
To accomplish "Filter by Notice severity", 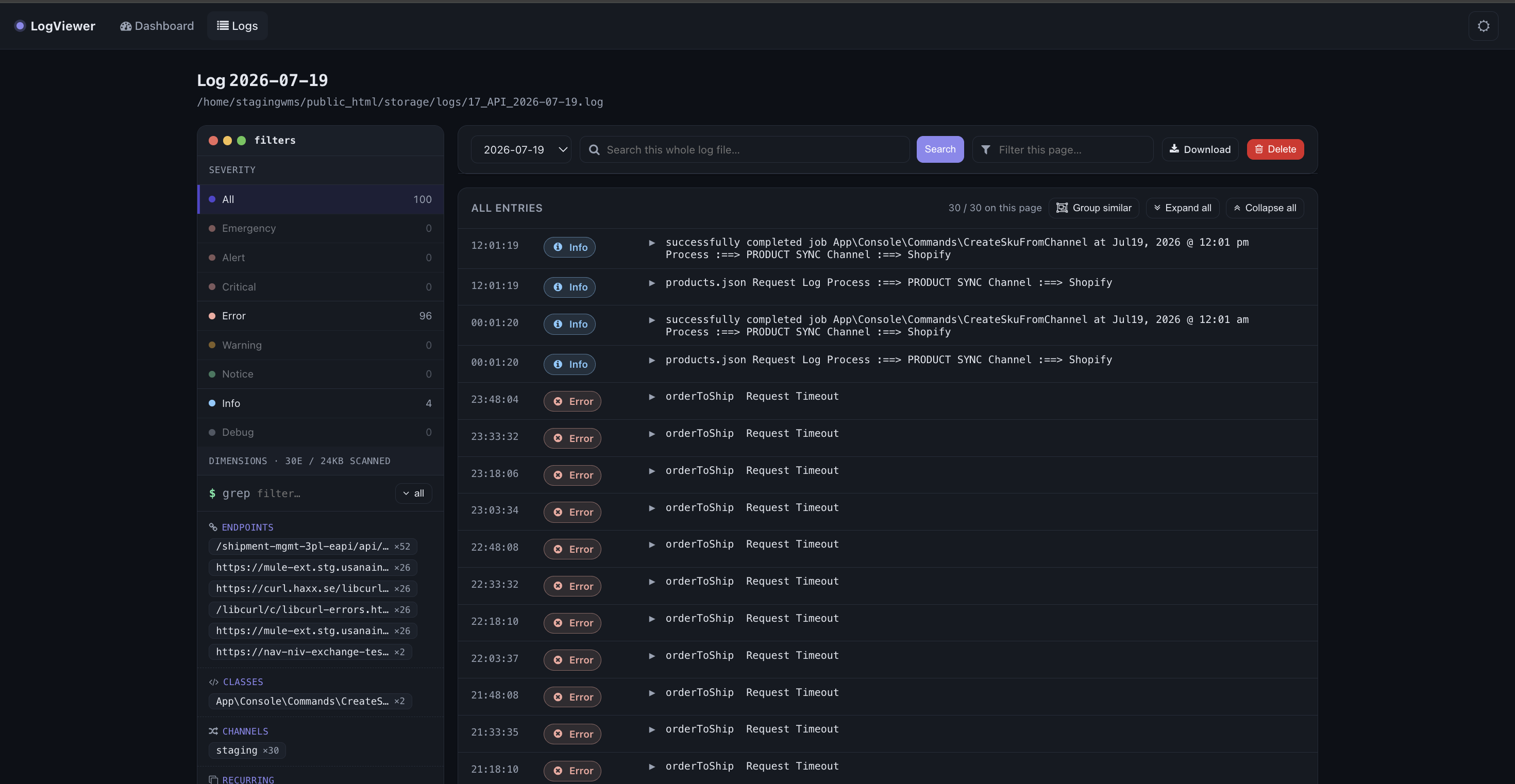I will [321, 374].
